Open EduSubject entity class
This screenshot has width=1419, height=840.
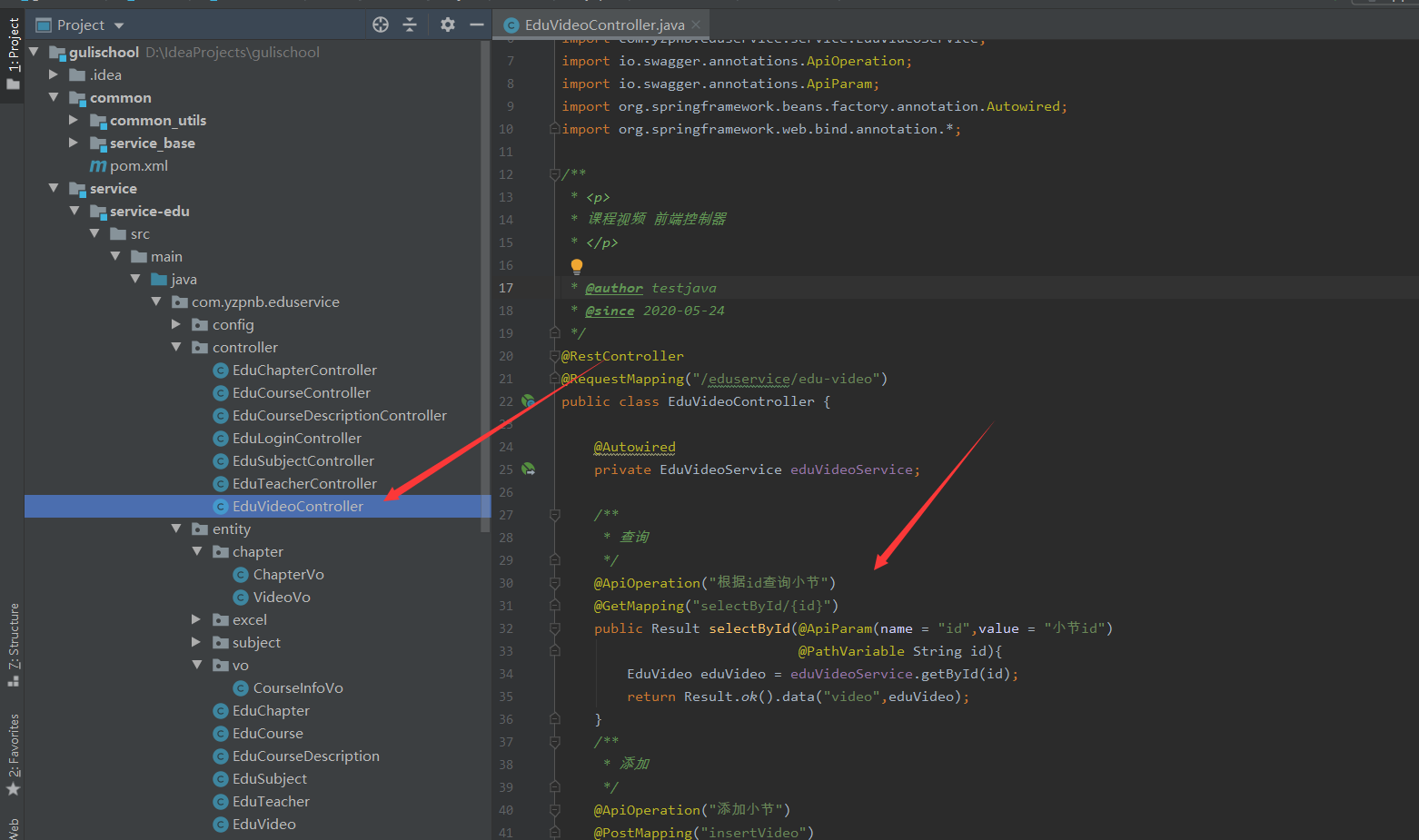pyautogui.click(x=269, y=778)
